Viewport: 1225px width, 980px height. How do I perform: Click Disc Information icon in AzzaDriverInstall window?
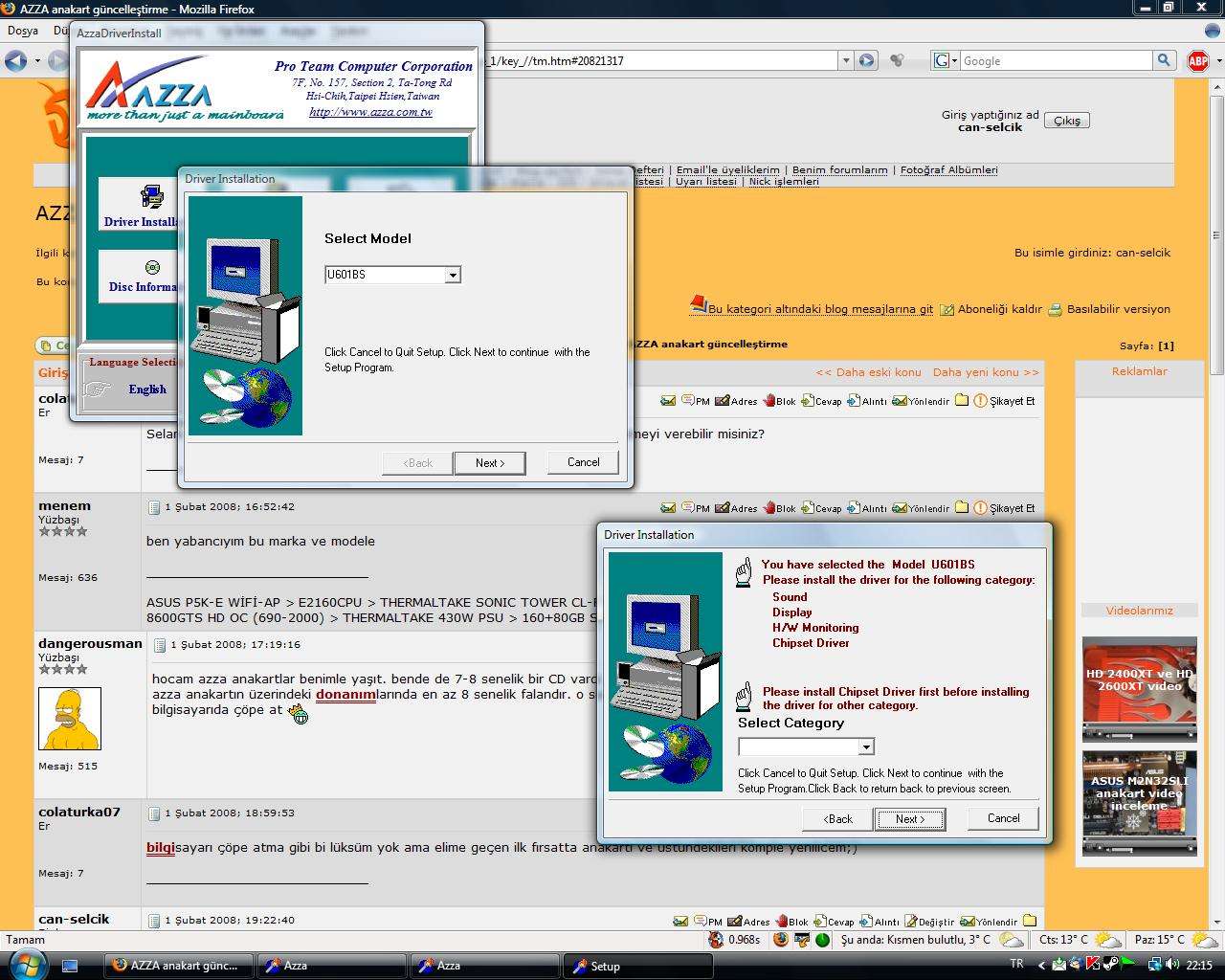click(151, 267)
